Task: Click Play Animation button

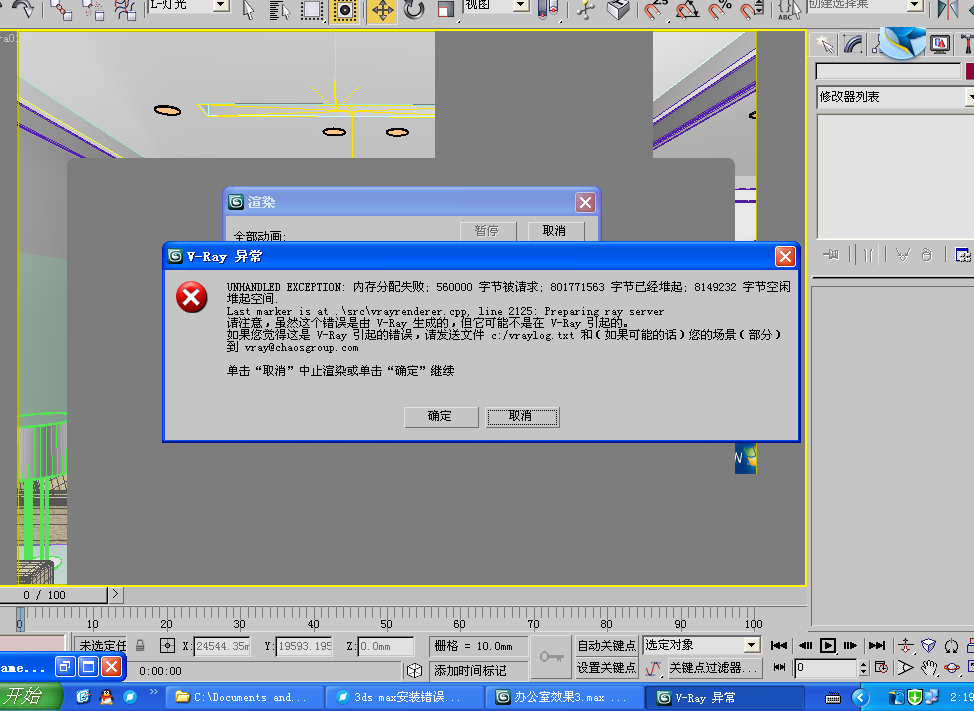Action: point(827,646)
